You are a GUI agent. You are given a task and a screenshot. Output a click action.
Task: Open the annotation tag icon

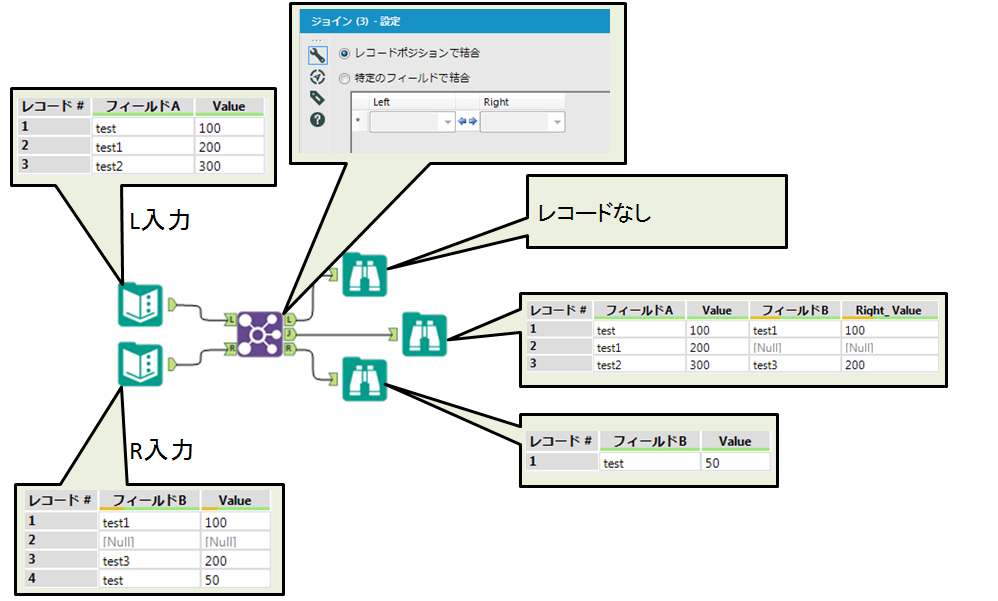tap(318, 98)
